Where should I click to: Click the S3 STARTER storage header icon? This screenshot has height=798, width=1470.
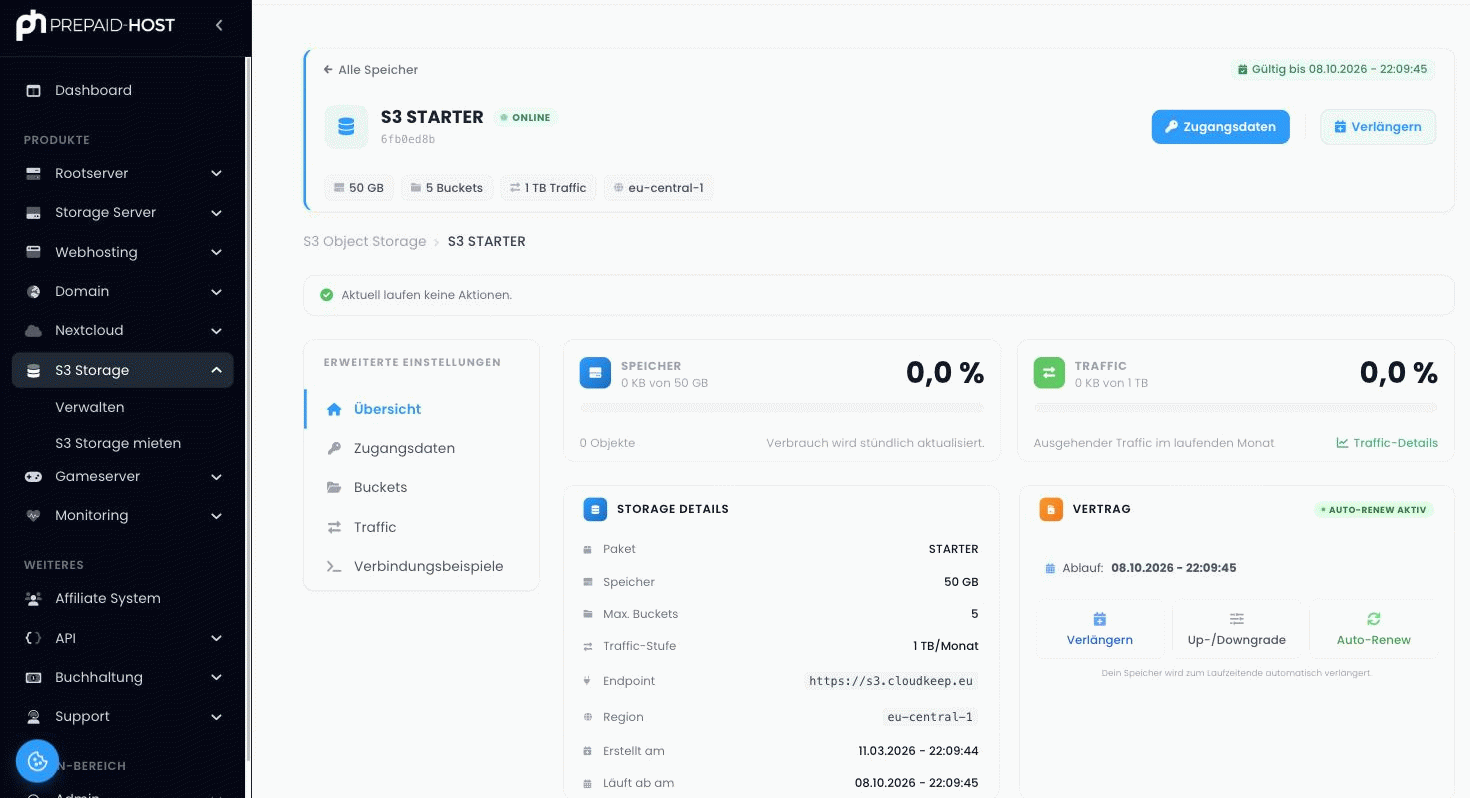coord(346,127)
